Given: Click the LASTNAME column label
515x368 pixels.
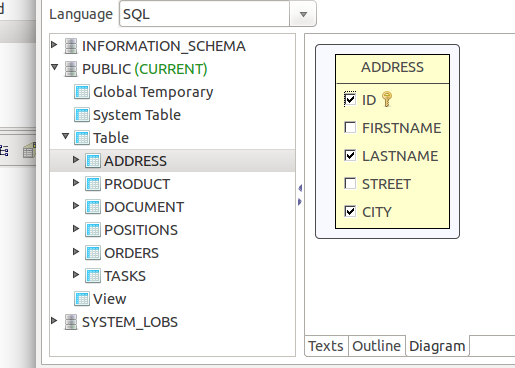Looking at the screenshot, I should (400, 156).
